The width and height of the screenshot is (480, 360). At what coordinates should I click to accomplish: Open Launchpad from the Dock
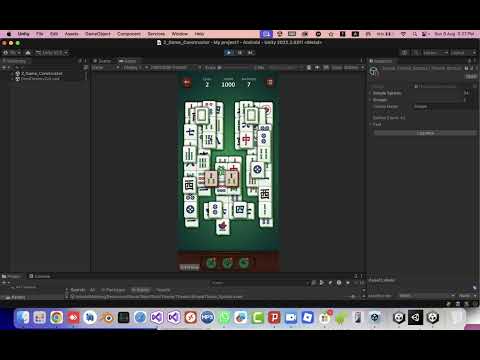coord(39,318)
